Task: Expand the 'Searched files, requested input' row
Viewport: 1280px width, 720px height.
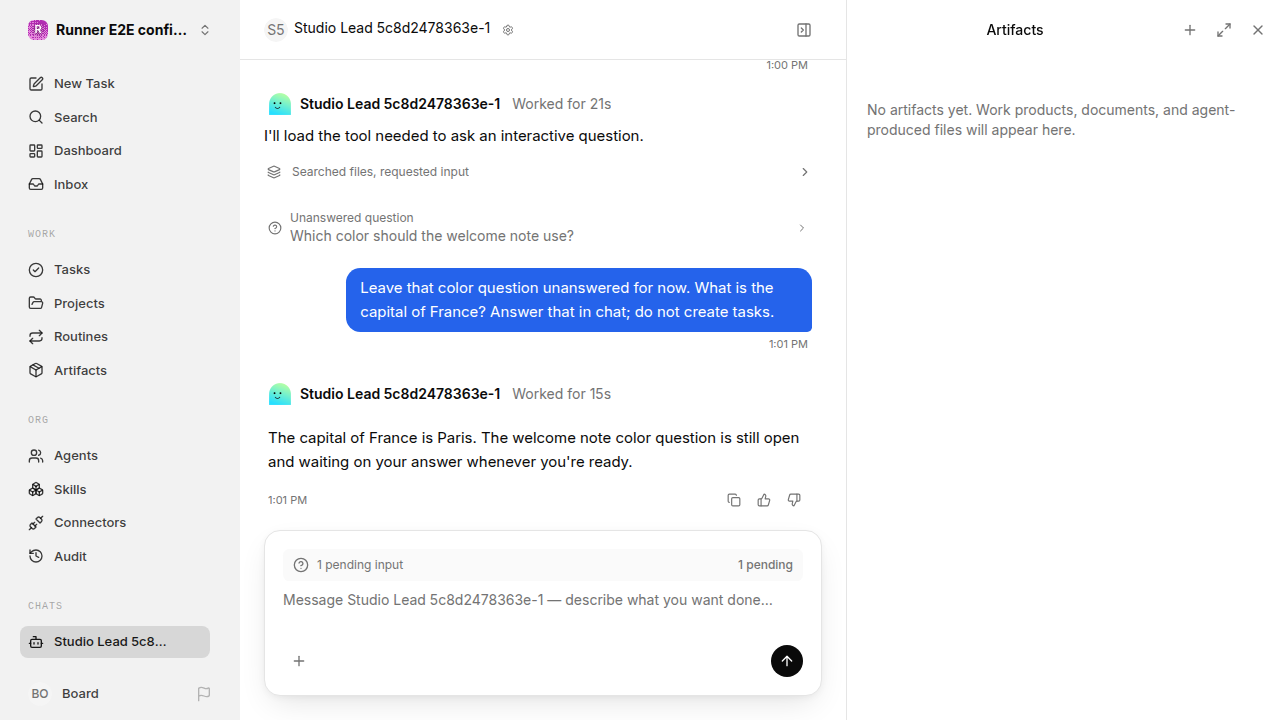Action: point(538,172)
